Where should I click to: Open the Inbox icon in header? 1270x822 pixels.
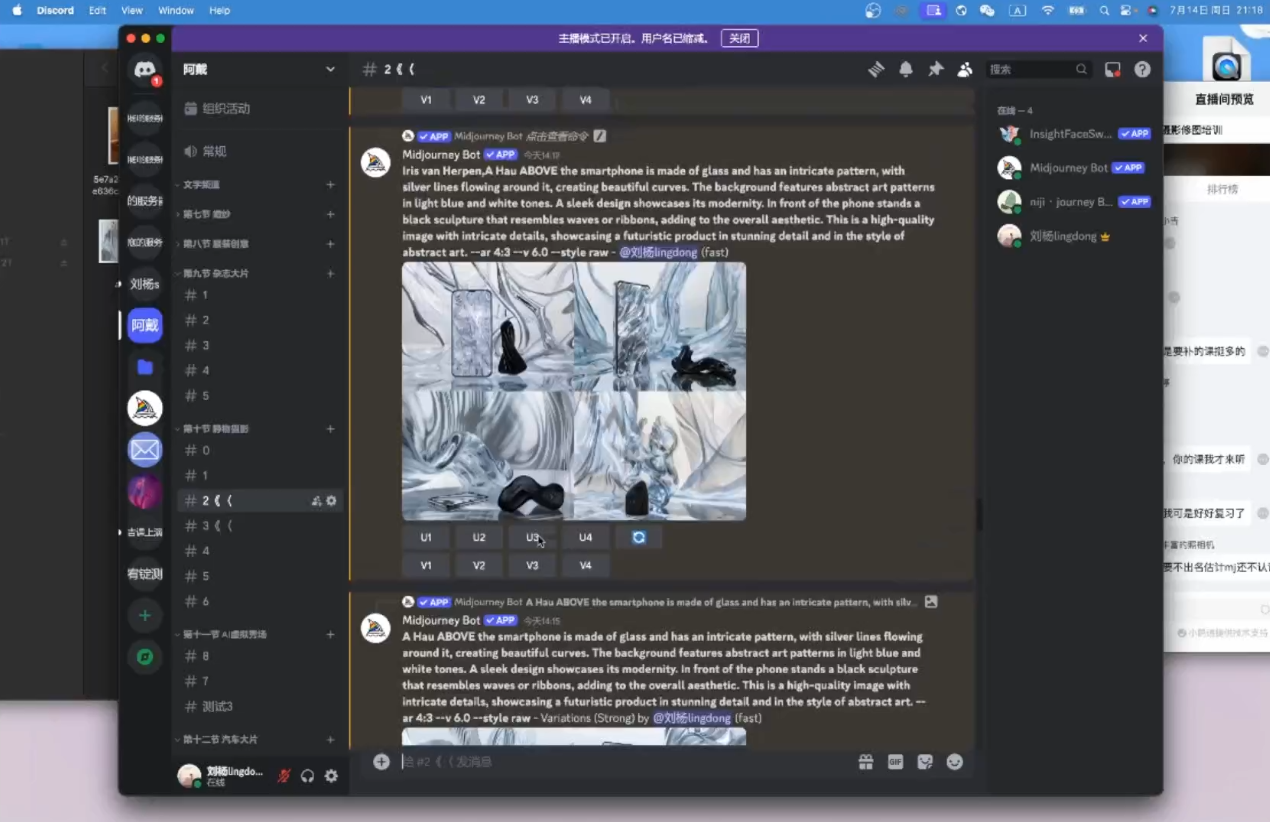pyautogui.click(x=1112, y=69)
